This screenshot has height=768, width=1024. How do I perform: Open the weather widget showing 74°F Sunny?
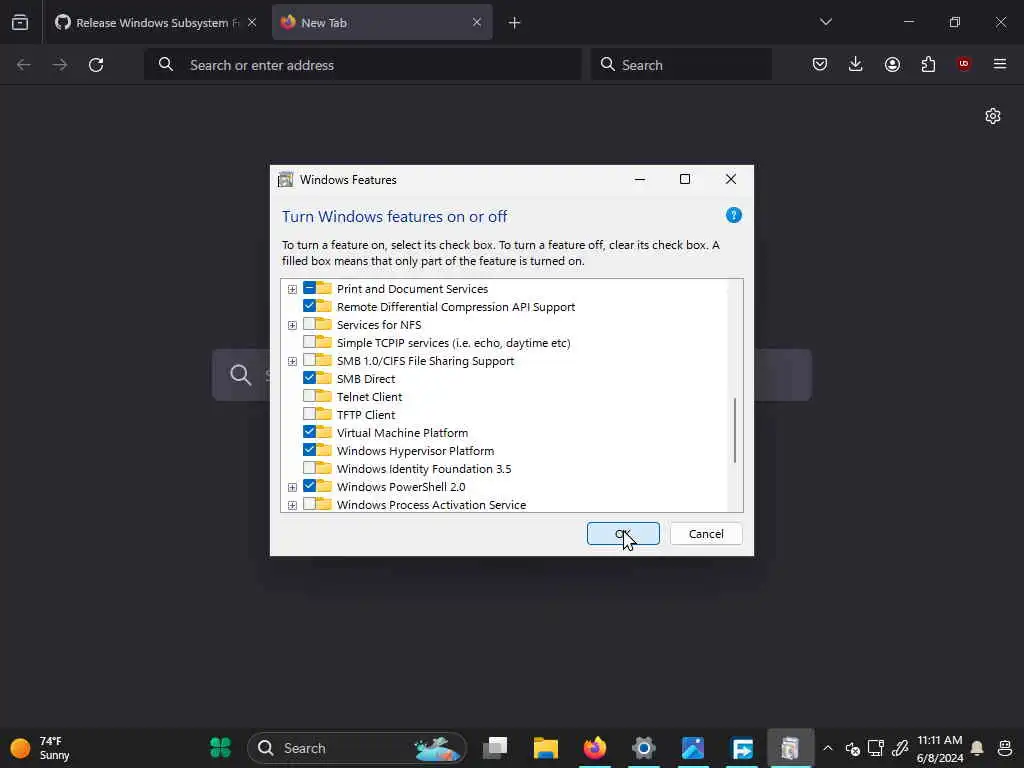pos(40,748)
